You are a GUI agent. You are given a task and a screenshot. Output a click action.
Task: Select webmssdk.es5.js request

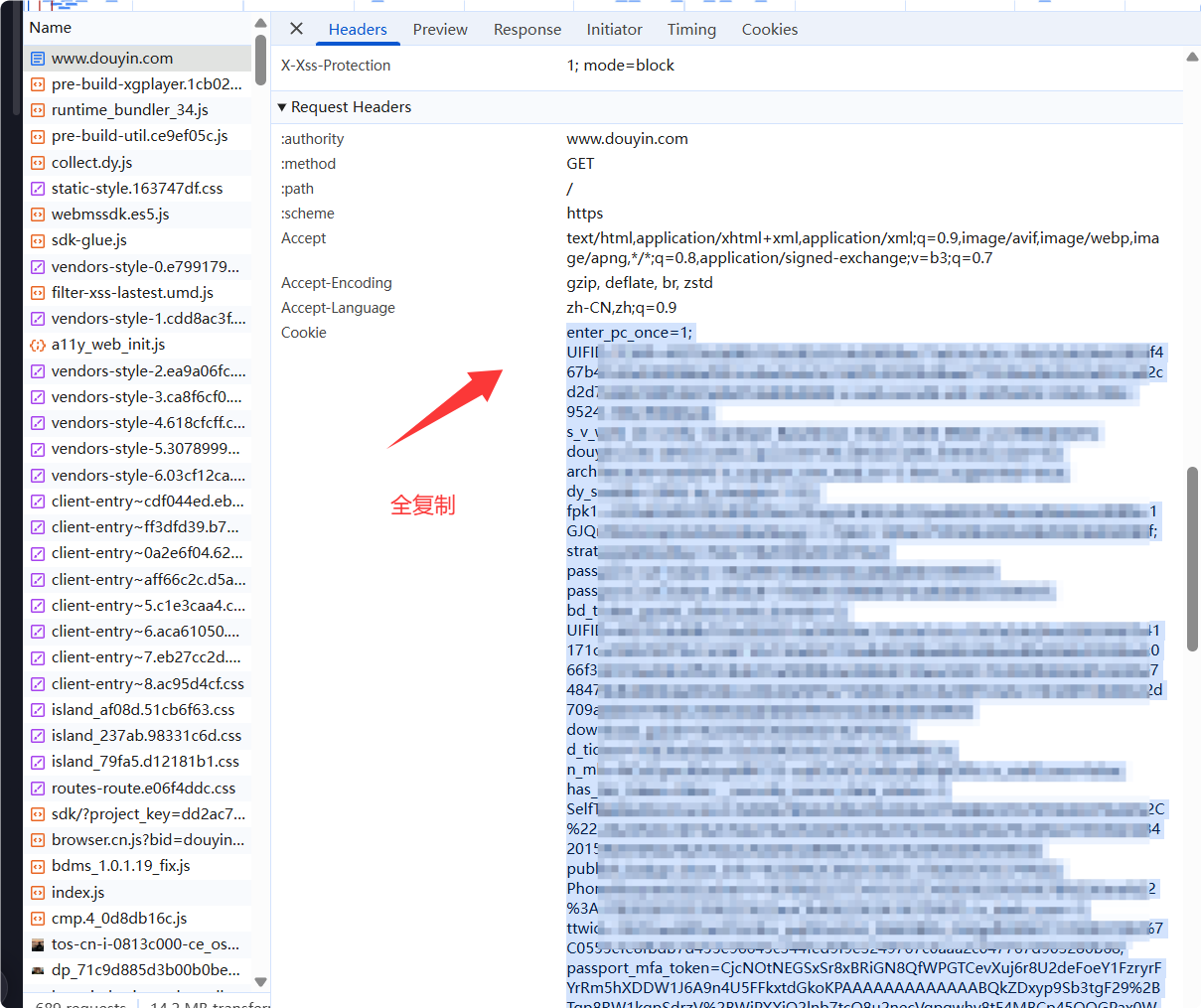point(137,215)
